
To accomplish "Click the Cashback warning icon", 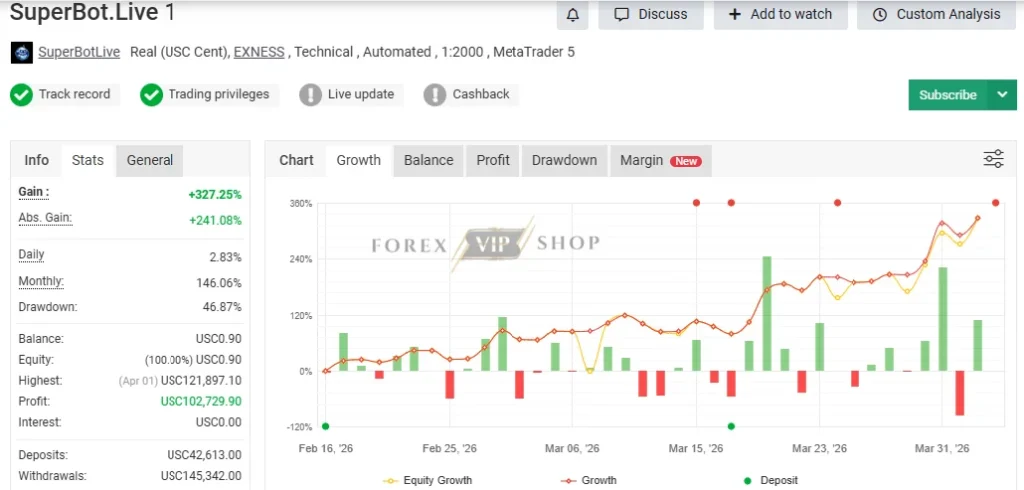I will [x=434, y=95].
